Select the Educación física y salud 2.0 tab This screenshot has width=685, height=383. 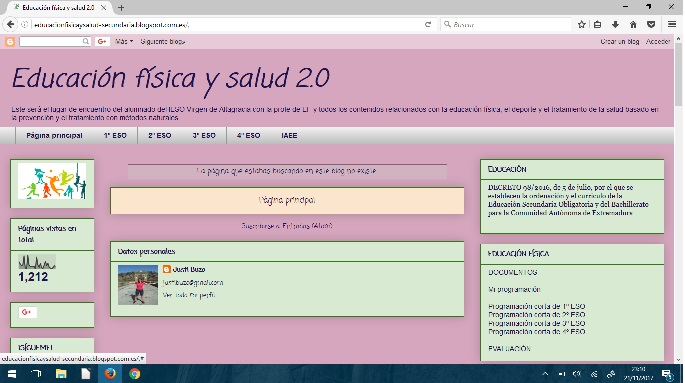coord(58,7)
